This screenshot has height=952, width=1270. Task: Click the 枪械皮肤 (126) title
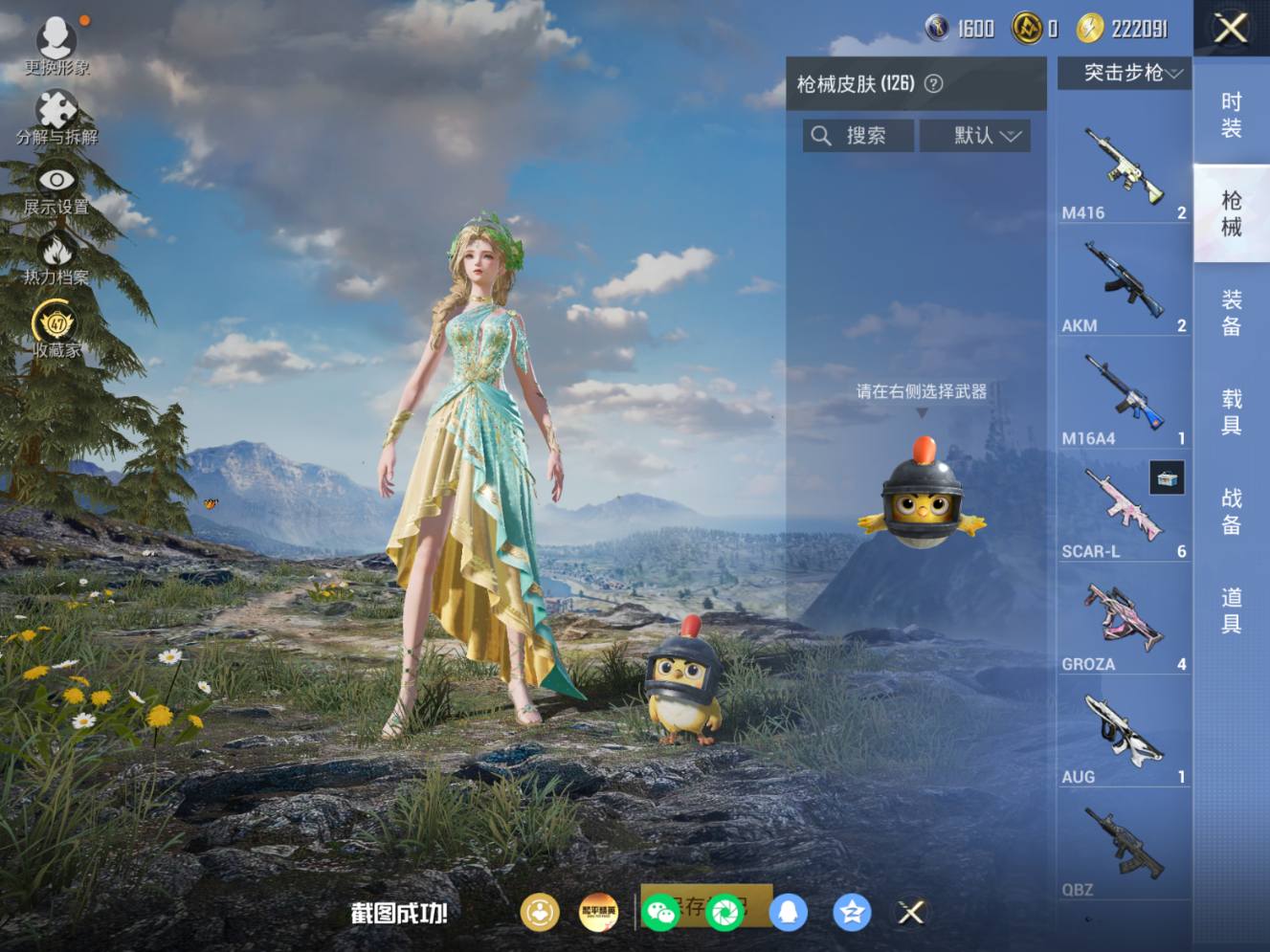pyautogui.click(x=856, y=84)
